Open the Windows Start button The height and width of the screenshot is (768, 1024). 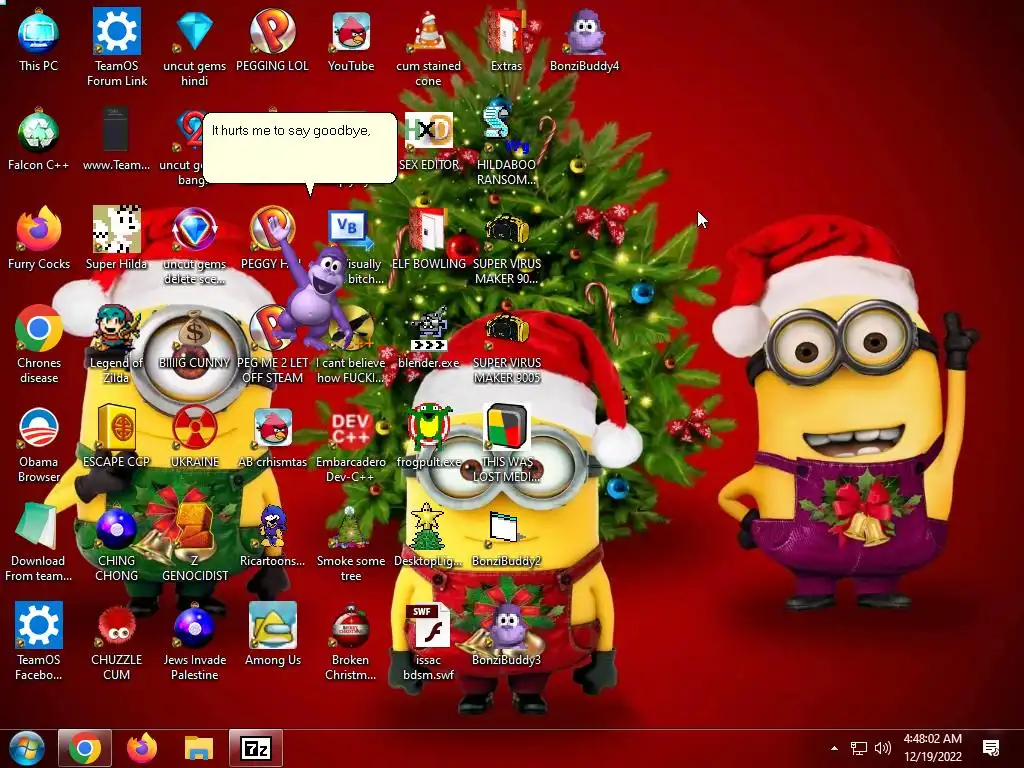pyautogui.click(x=27, y=748)
